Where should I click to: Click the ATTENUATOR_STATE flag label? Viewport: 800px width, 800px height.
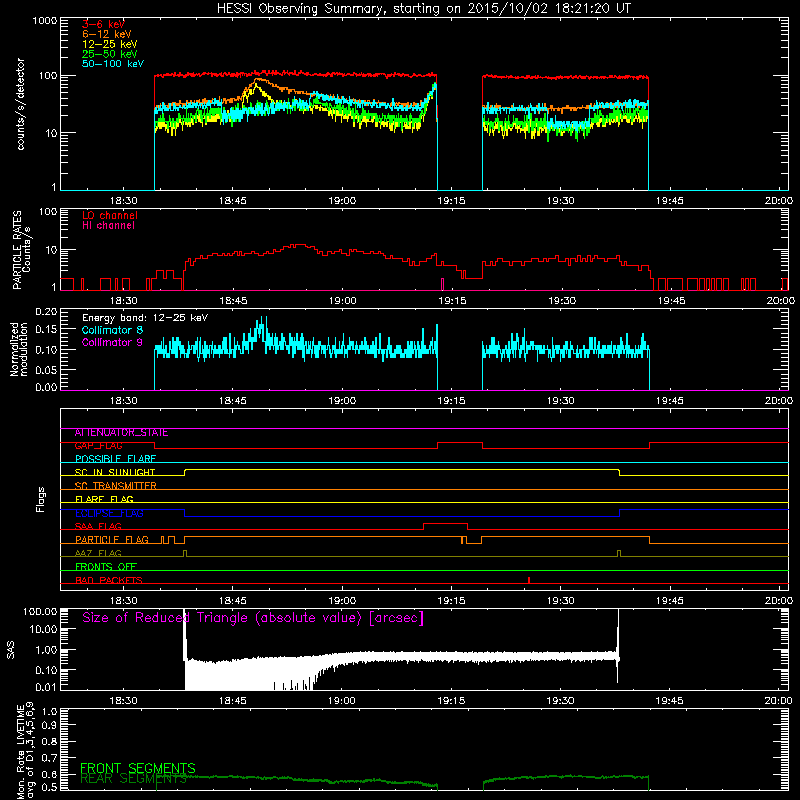[x=121, y=433]
